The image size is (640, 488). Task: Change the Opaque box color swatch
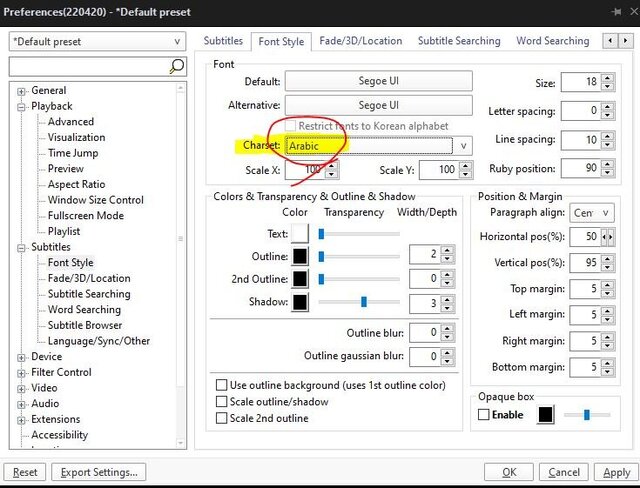point(546,415)
